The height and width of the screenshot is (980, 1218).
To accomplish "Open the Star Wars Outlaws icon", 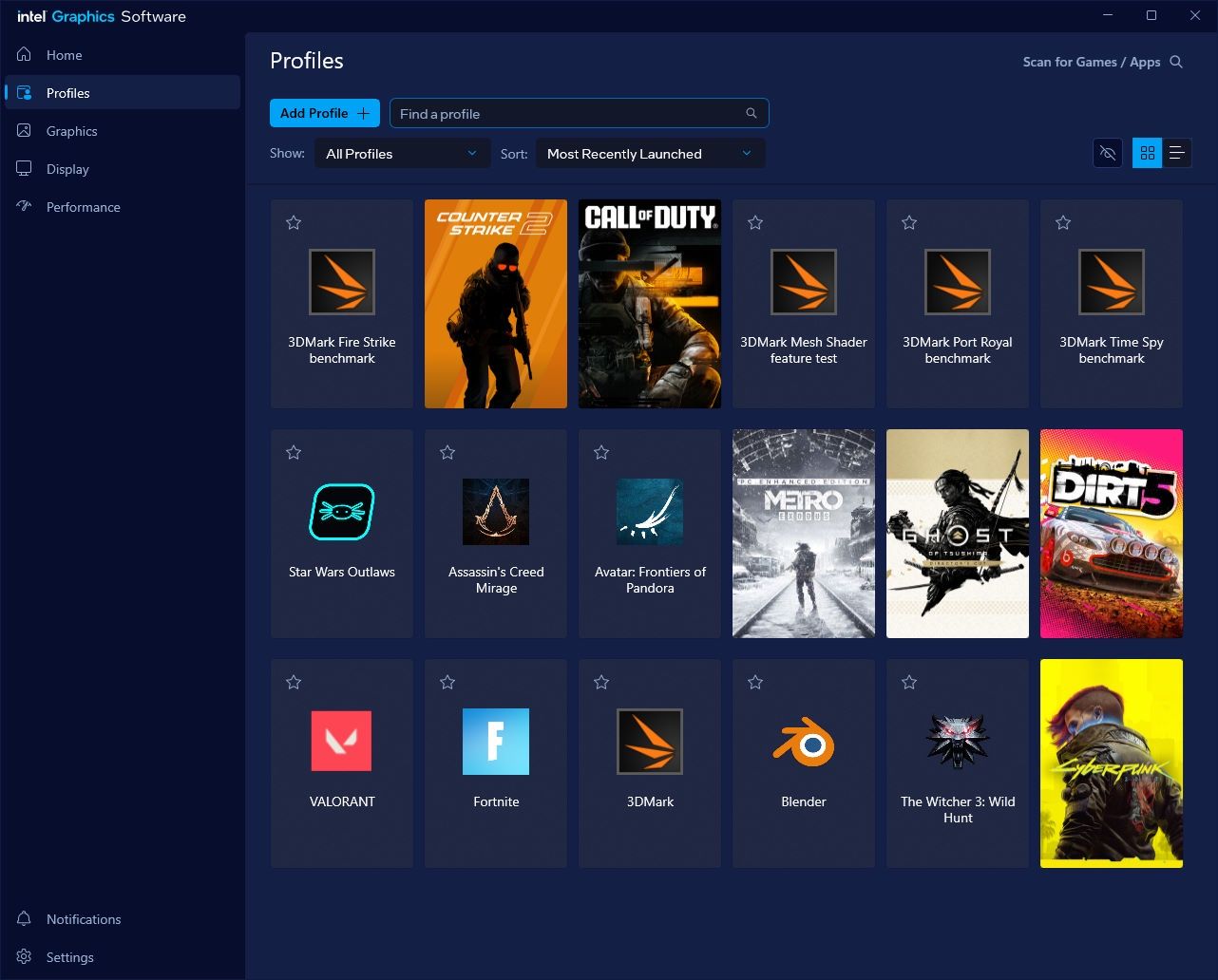I will 342,512.
